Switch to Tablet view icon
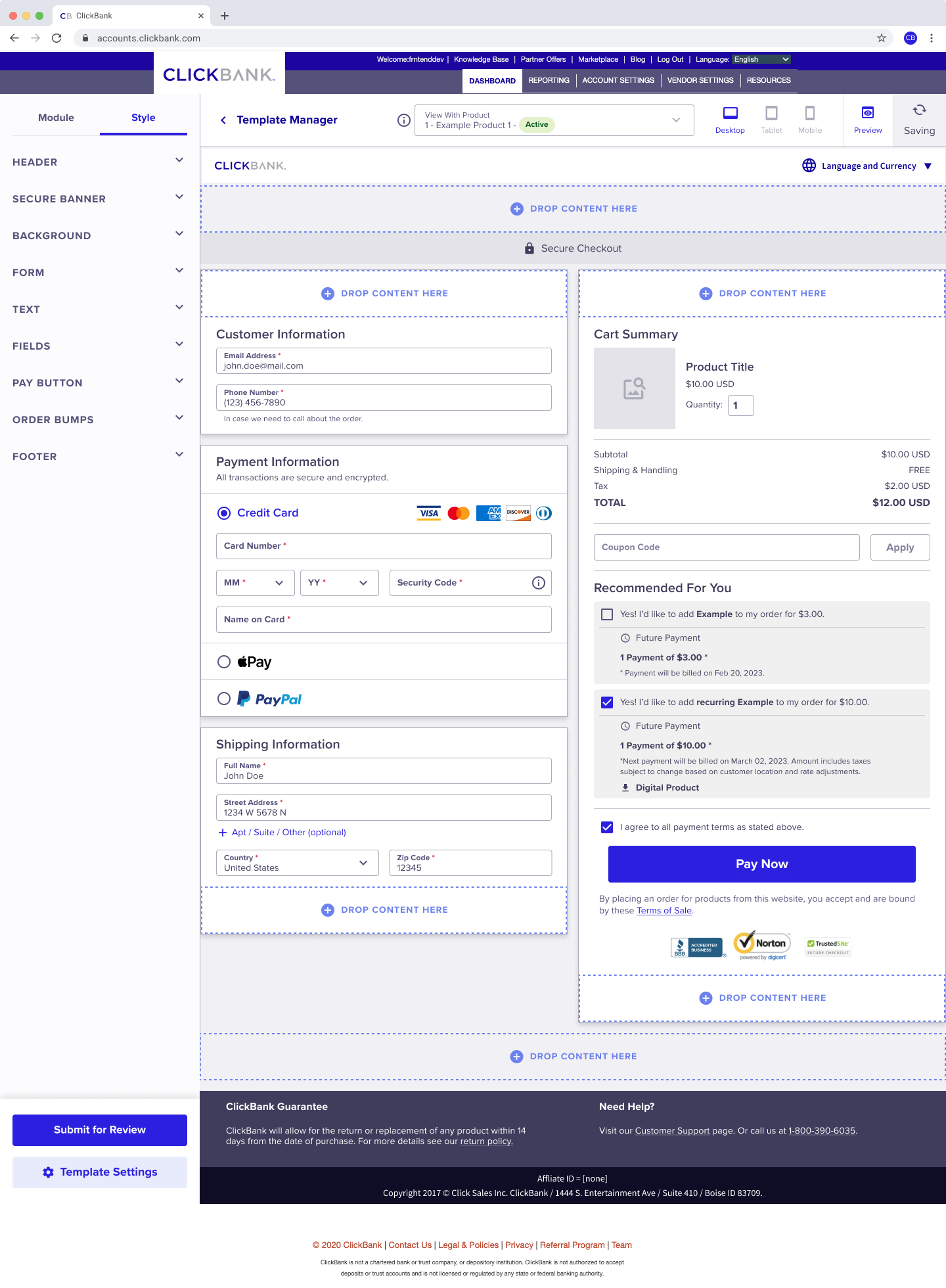Viewport: 946px width, 1288px height. tap(771, 113)
